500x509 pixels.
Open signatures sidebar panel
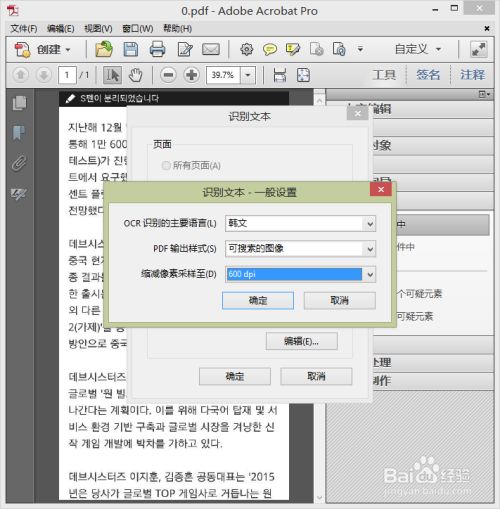[19, 194]
